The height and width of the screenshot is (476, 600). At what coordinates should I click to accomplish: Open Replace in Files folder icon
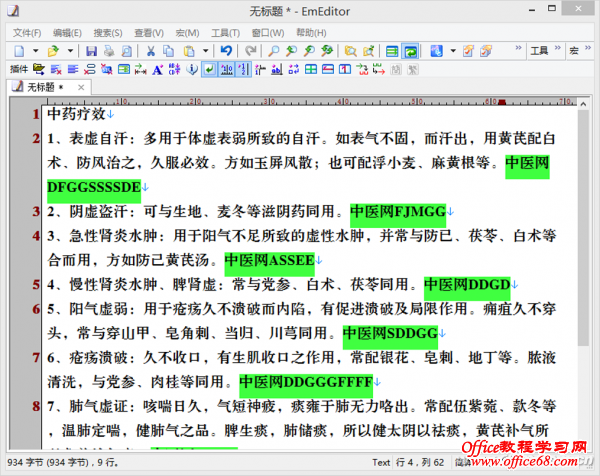coord(368,51)
